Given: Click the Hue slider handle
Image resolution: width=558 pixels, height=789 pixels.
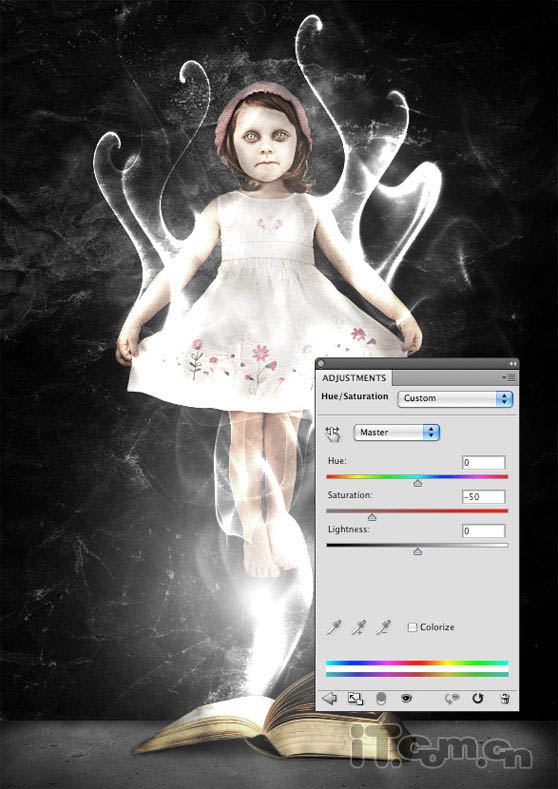Looking at the screenshot, I should coord(417,483).
